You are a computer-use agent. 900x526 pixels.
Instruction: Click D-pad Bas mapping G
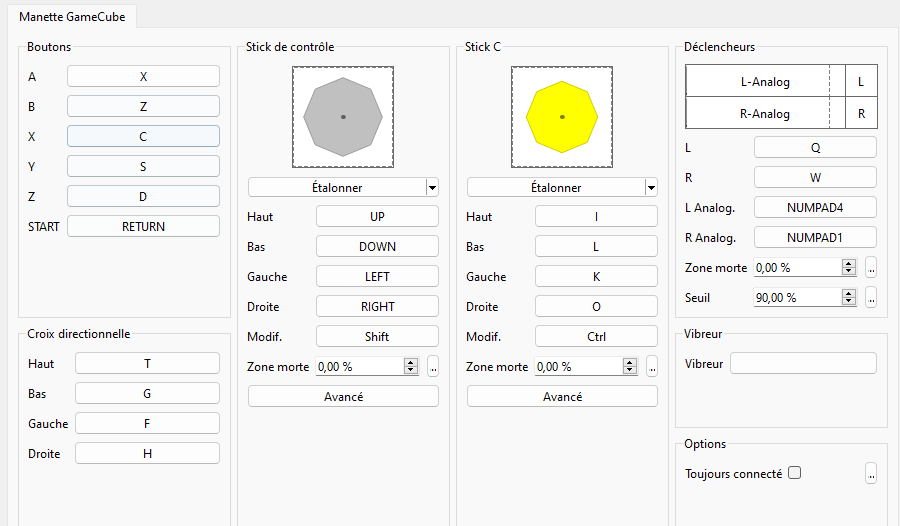tap(147, 393)
